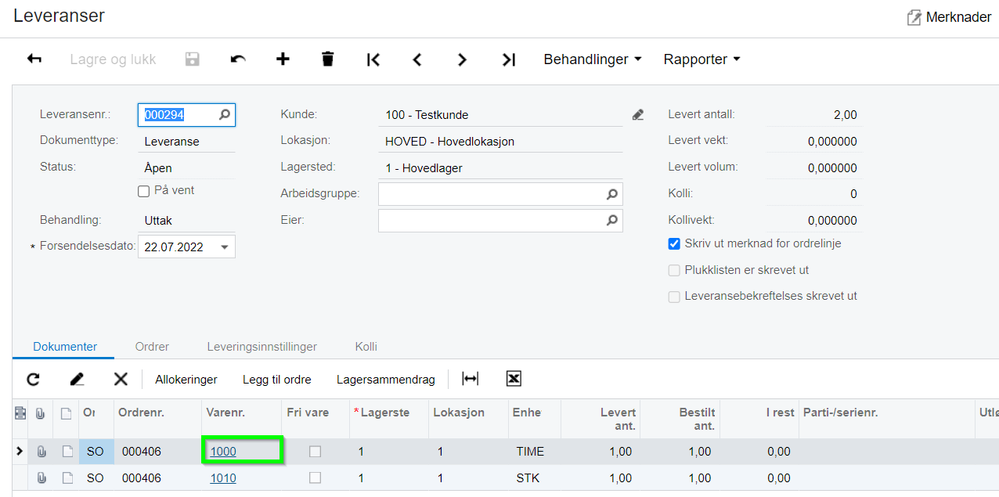This screenshot has height=497, width=999.
Task: Open the Leveringsinnstillinger tab
Action: pyautogui.click(x=262, y=347)
